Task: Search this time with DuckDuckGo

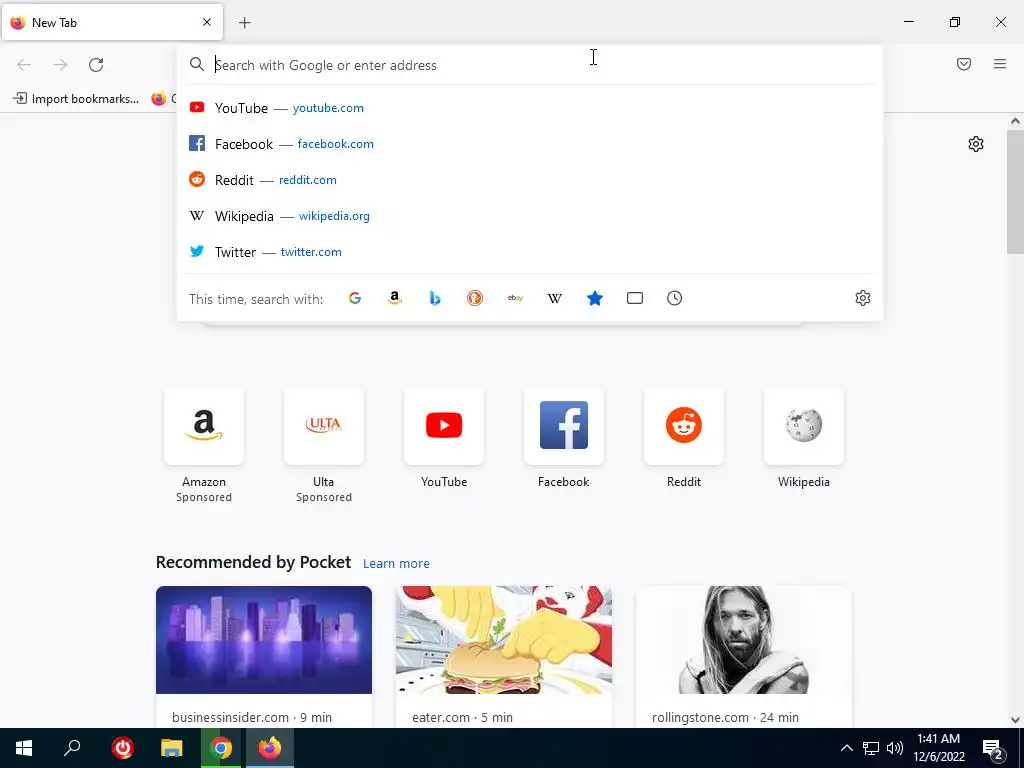Action: click(x=475, y=298)
